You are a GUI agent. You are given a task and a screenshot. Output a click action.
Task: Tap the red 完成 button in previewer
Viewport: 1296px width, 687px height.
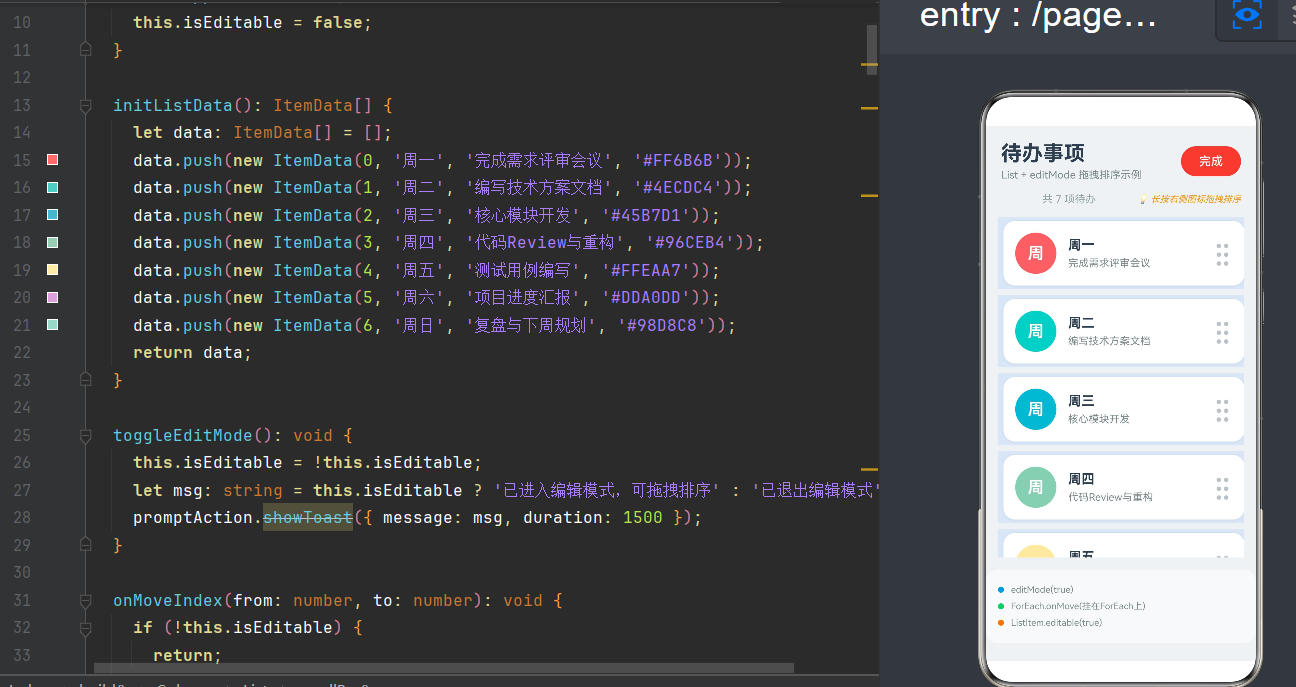coord(1210,161)
